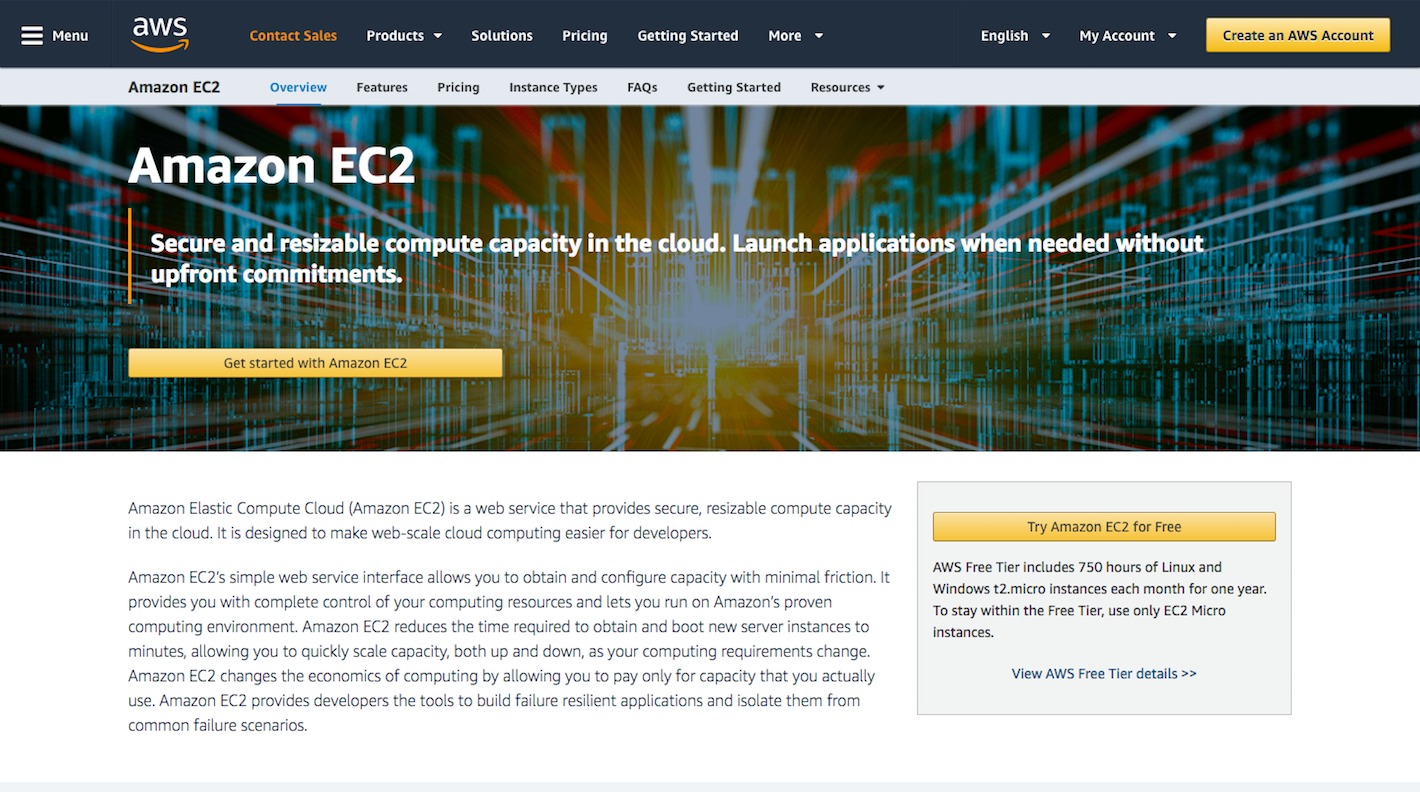Click the AWS logo
The width and height of the screenshot is (1420, 792).
(x=160, y=34)
